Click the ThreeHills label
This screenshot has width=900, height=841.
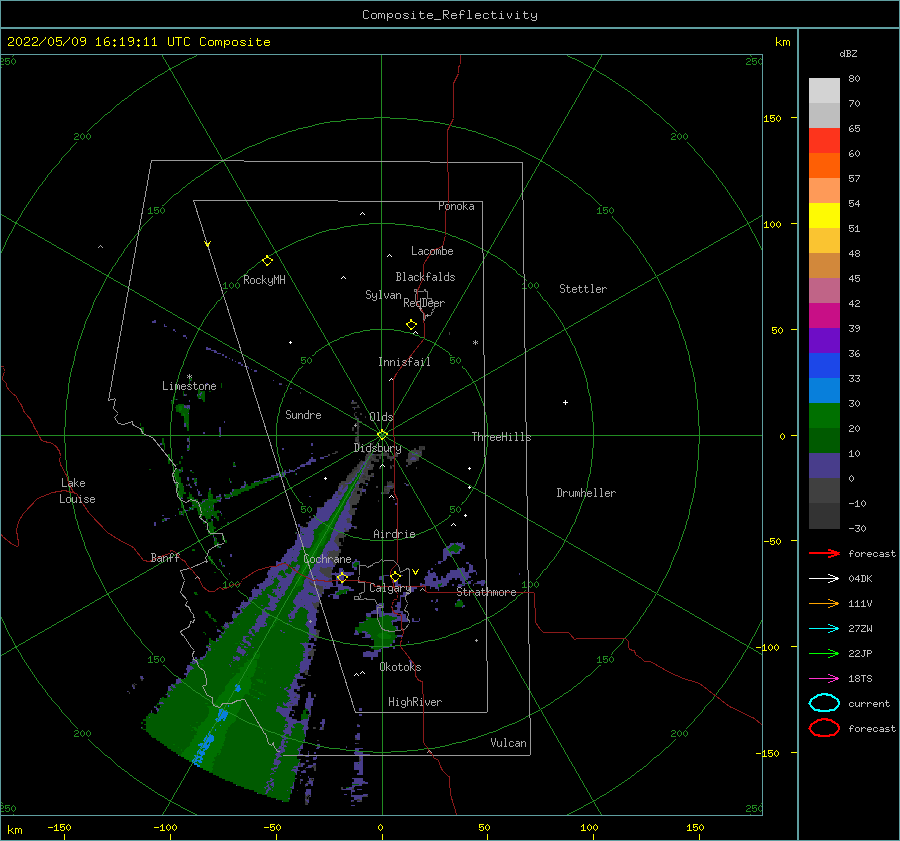[x=502, y=437]
